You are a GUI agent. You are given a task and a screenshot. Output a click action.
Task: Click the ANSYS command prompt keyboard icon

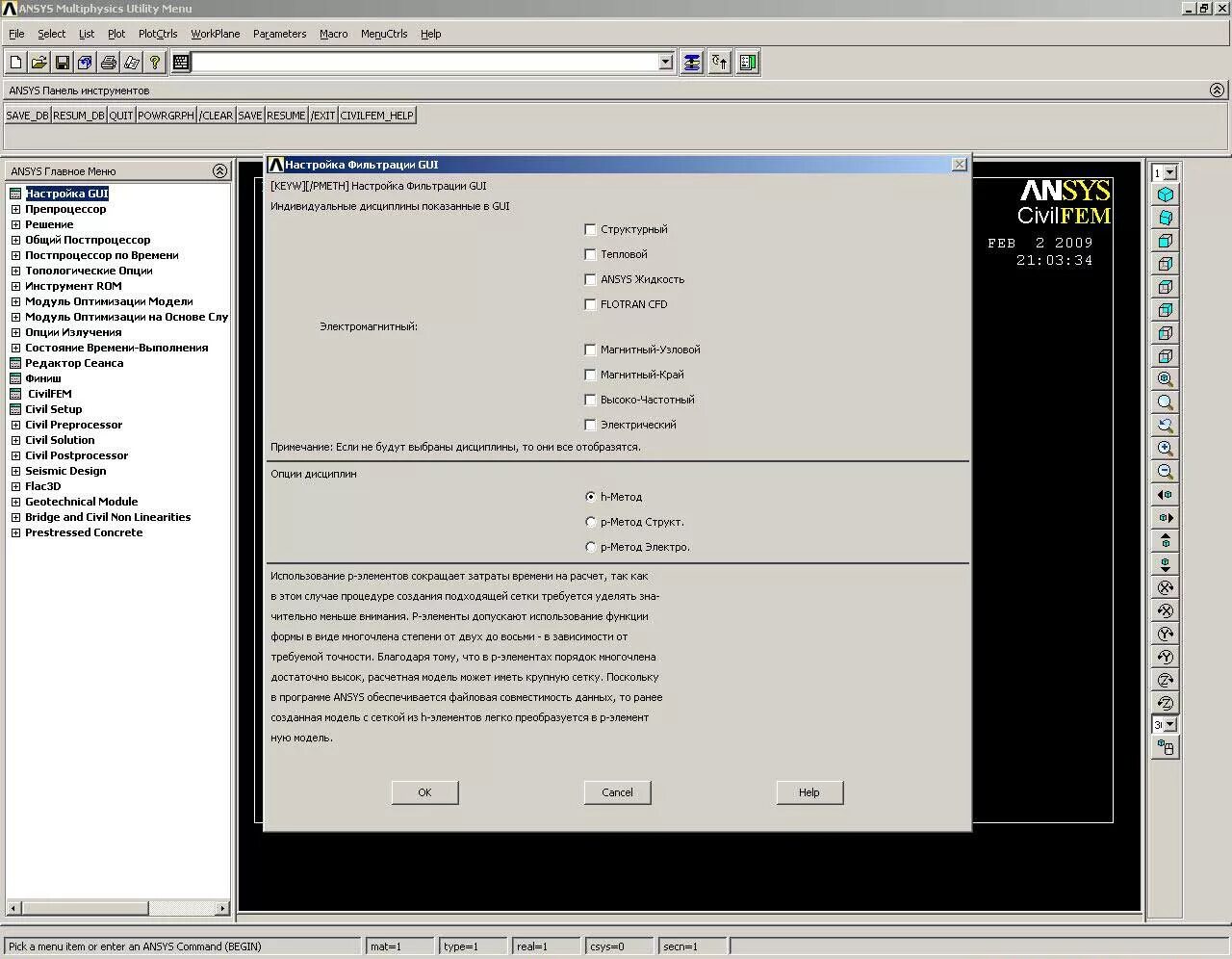click(x=181, y=63)
